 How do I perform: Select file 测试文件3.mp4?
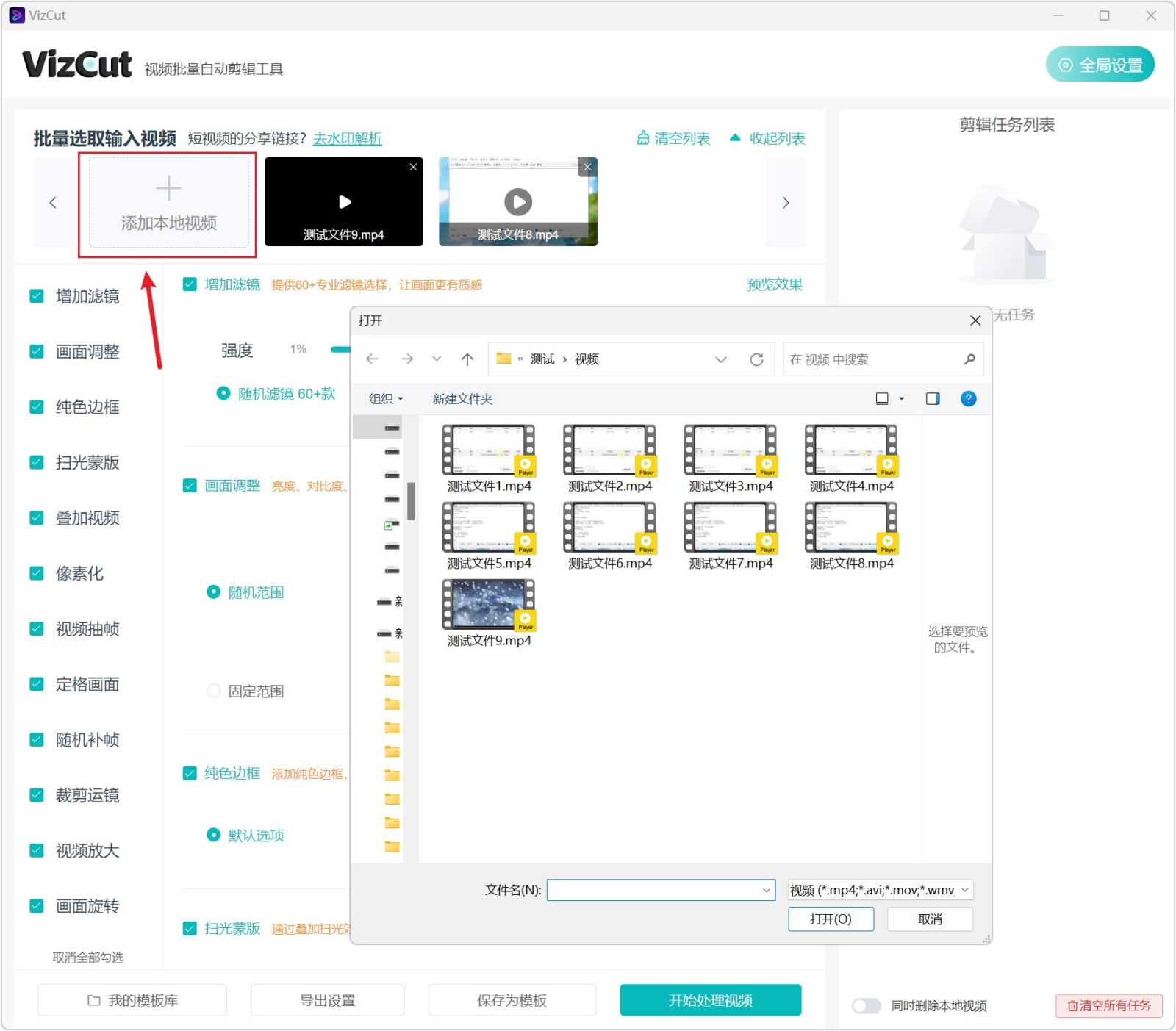tap(731, 459)
